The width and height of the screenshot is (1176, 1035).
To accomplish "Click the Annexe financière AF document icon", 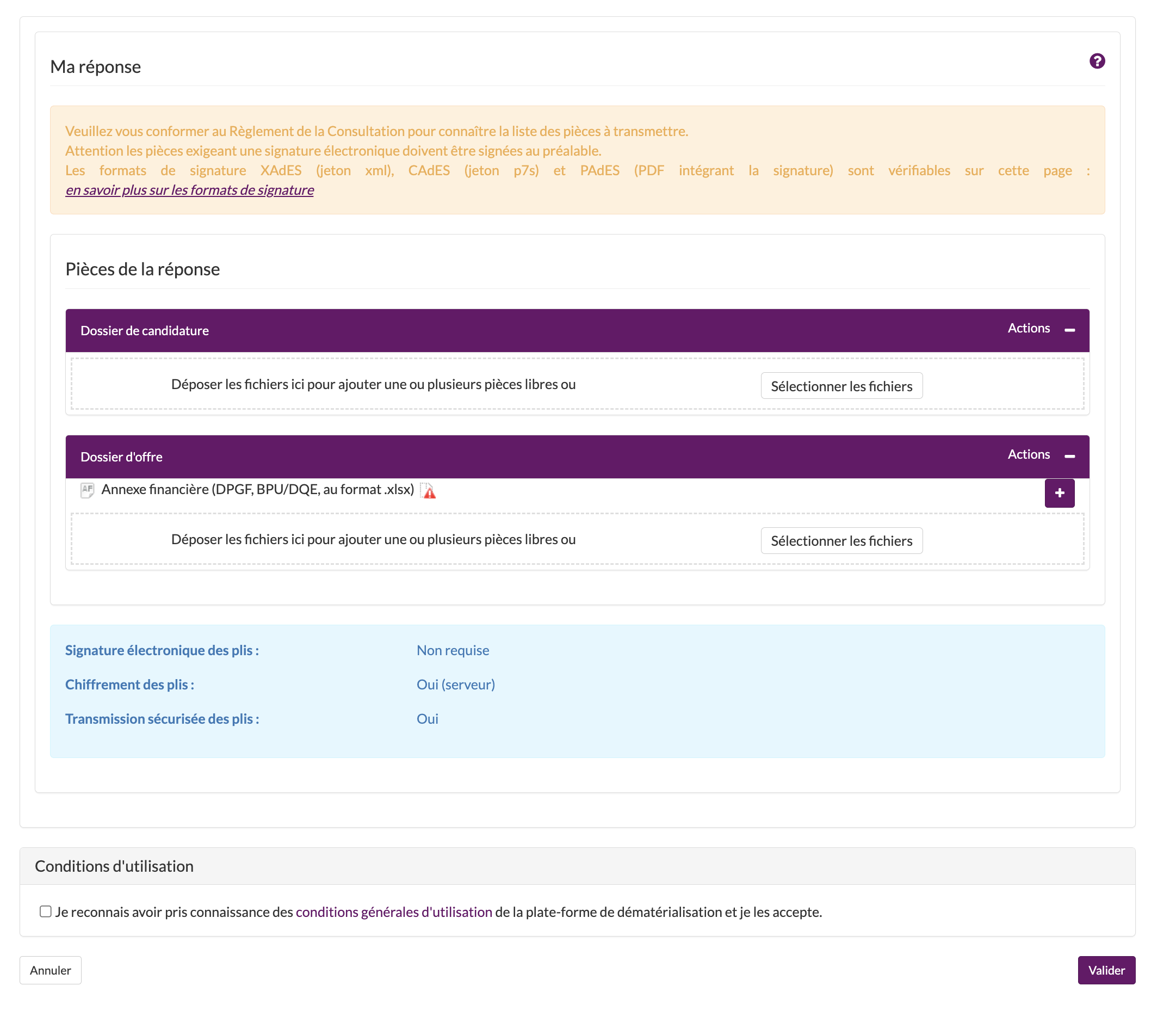I will [87, 490].
